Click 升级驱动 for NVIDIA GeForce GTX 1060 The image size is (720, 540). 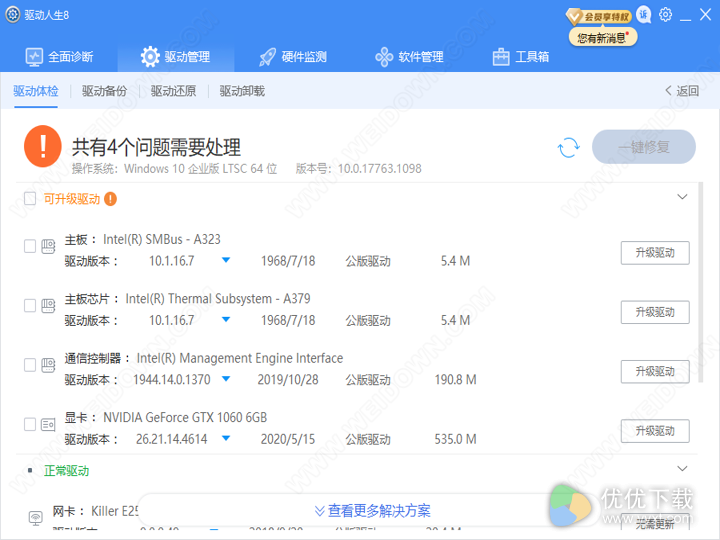655,431
